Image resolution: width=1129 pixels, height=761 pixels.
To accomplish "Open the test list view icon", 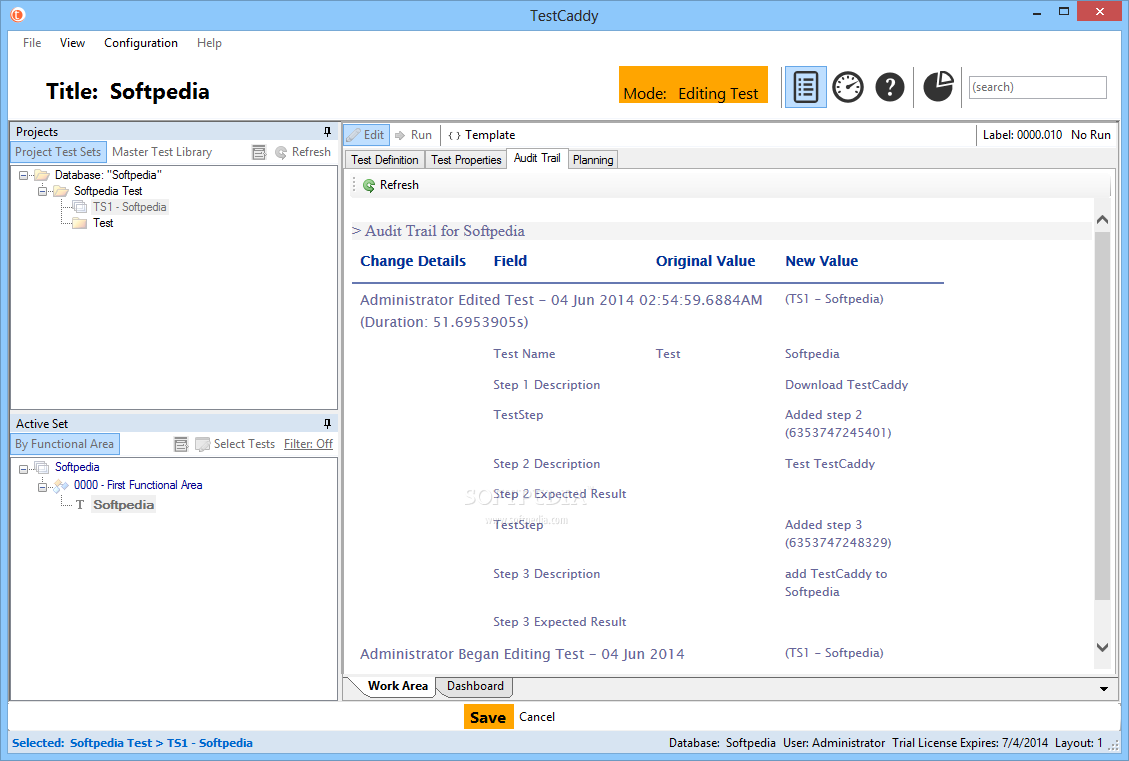I will [x=806, y=87].
